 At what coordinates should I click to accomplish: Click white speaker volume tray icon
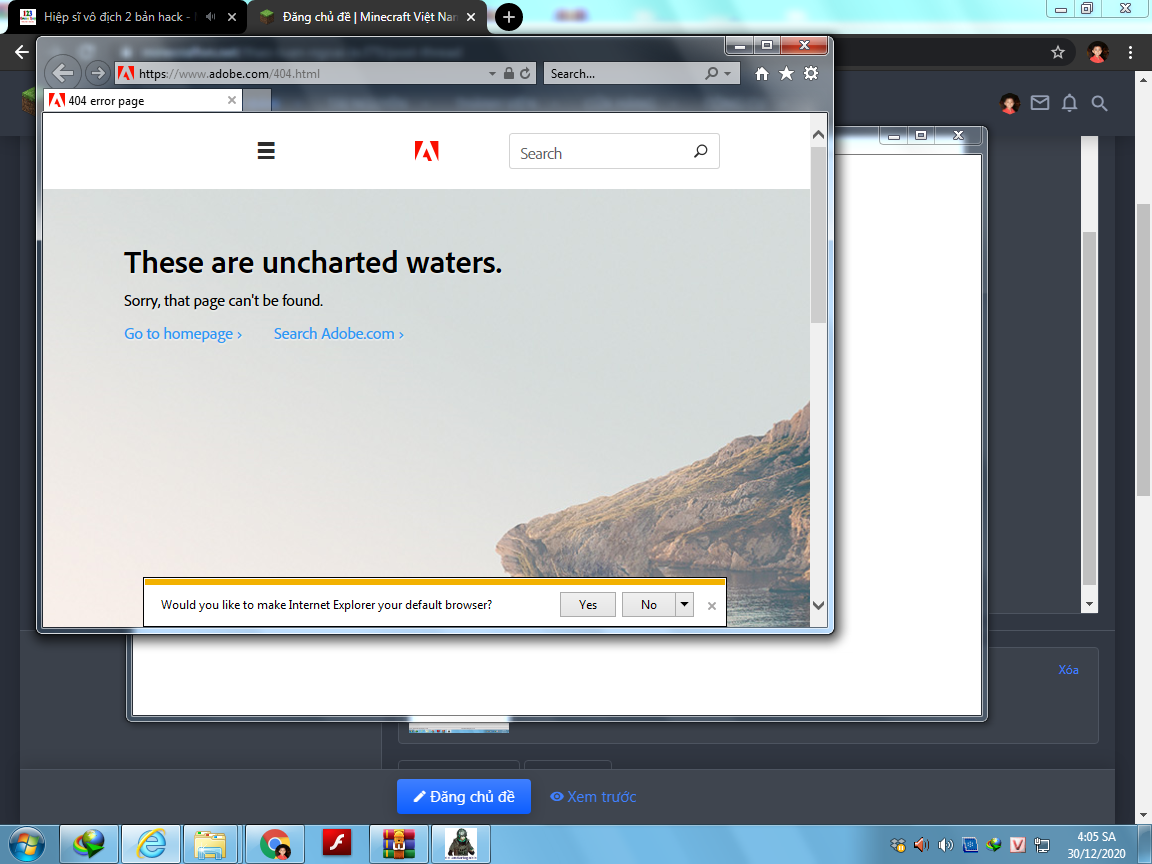tap(946, 845)
